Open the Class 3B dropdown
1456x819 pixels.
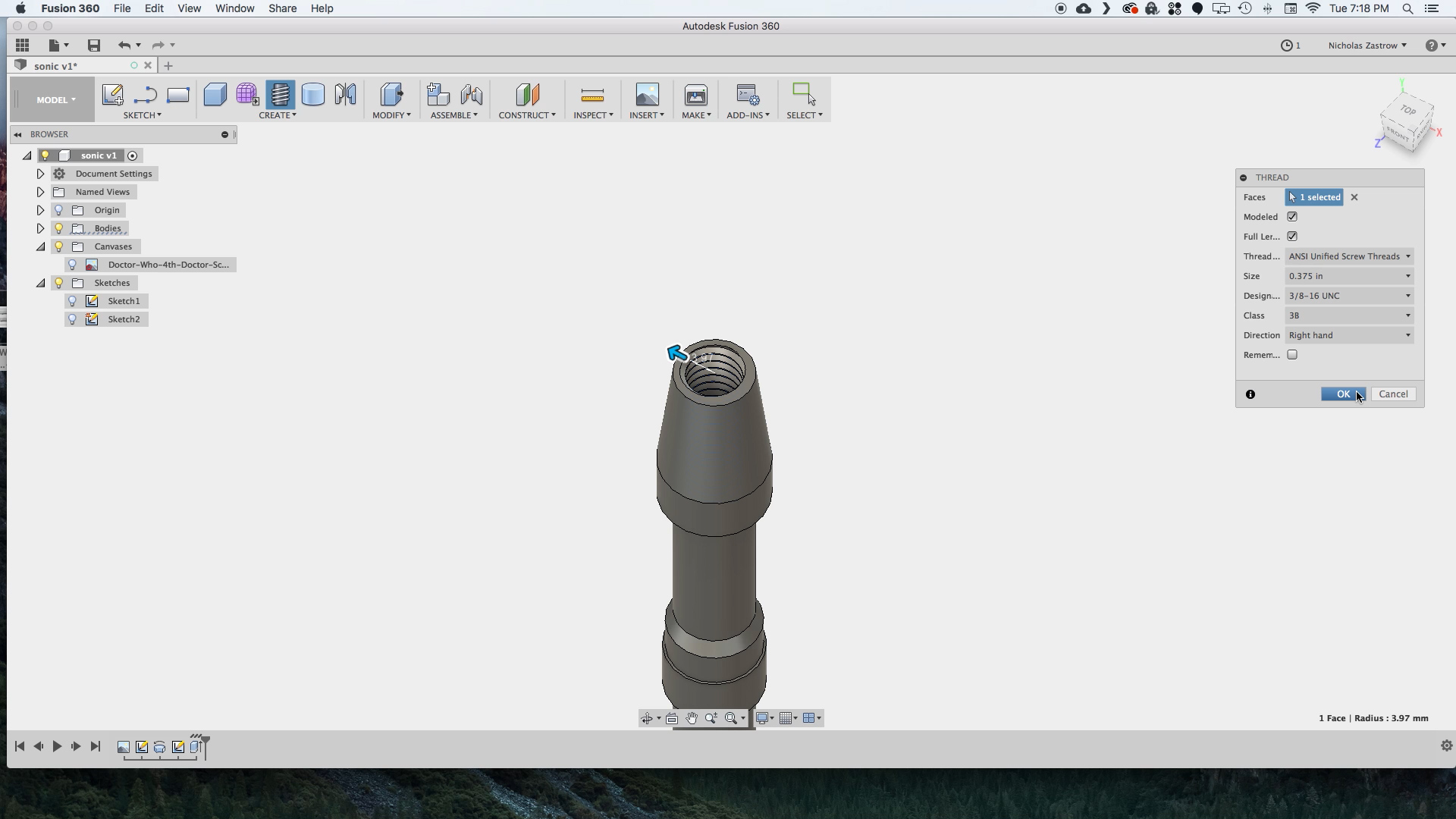(1349, 315)
